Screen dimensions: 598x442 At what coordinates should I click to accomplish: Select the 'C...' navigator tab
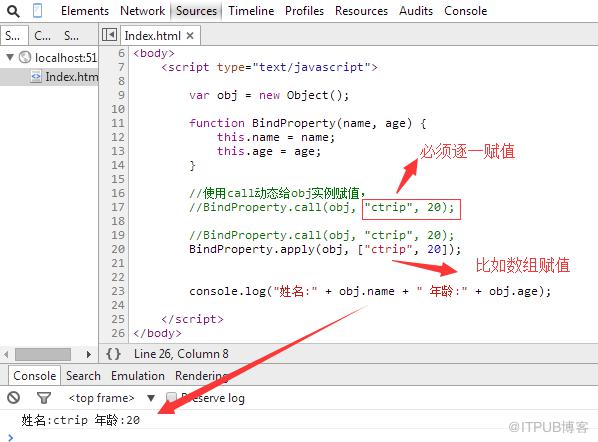(x=42, y=36)
